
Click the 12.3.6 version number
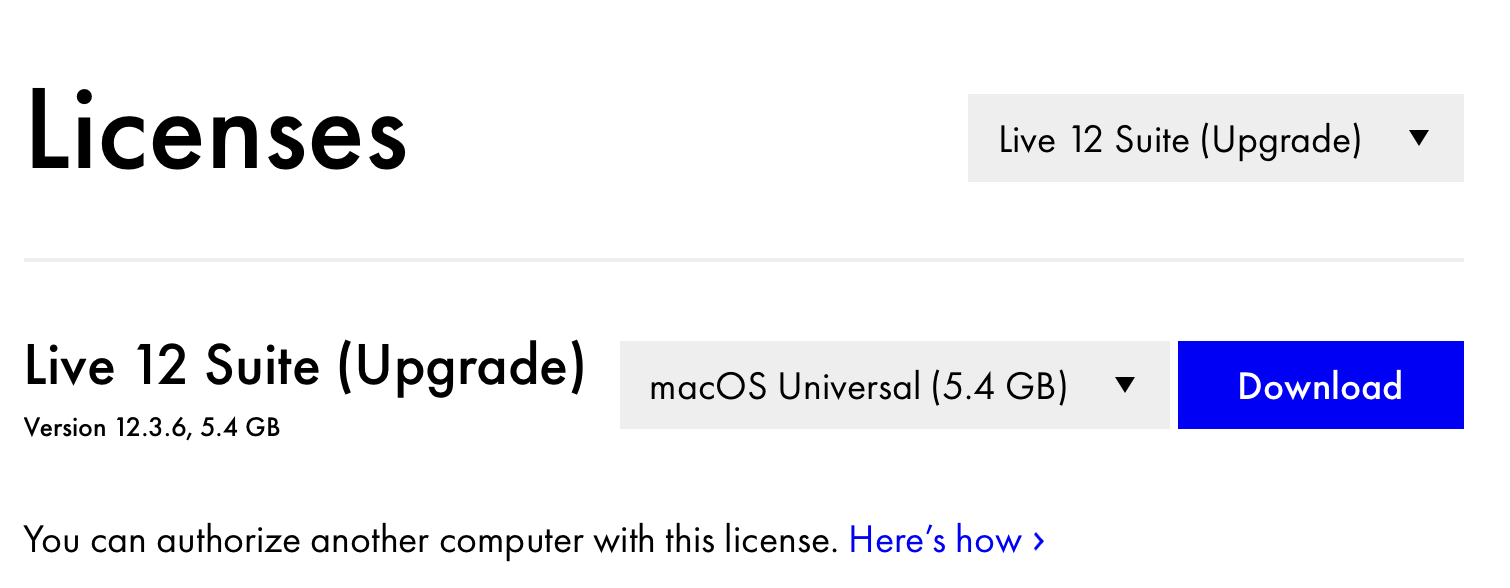(x=150, y=428)
